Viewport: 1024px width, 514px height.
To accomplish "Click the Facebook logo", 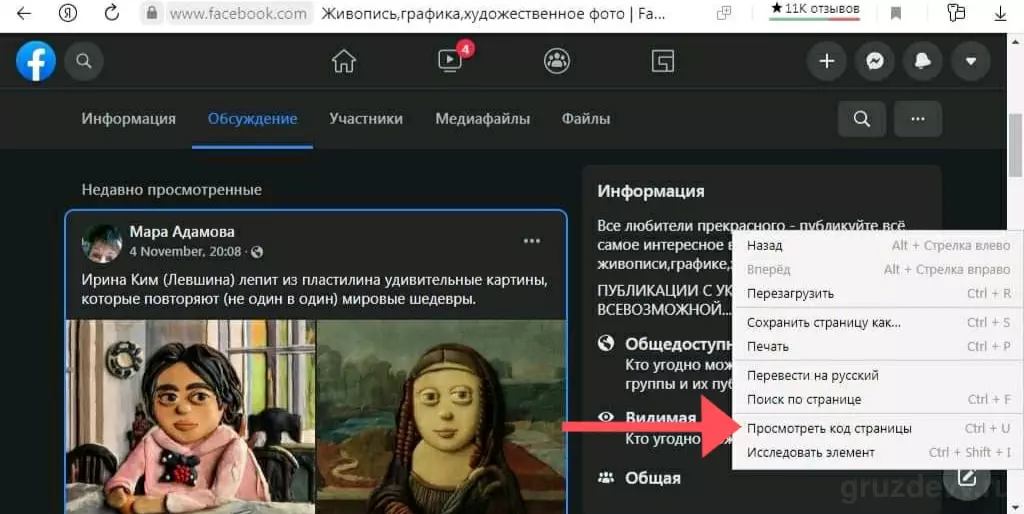I will click(x=36, y=61).
